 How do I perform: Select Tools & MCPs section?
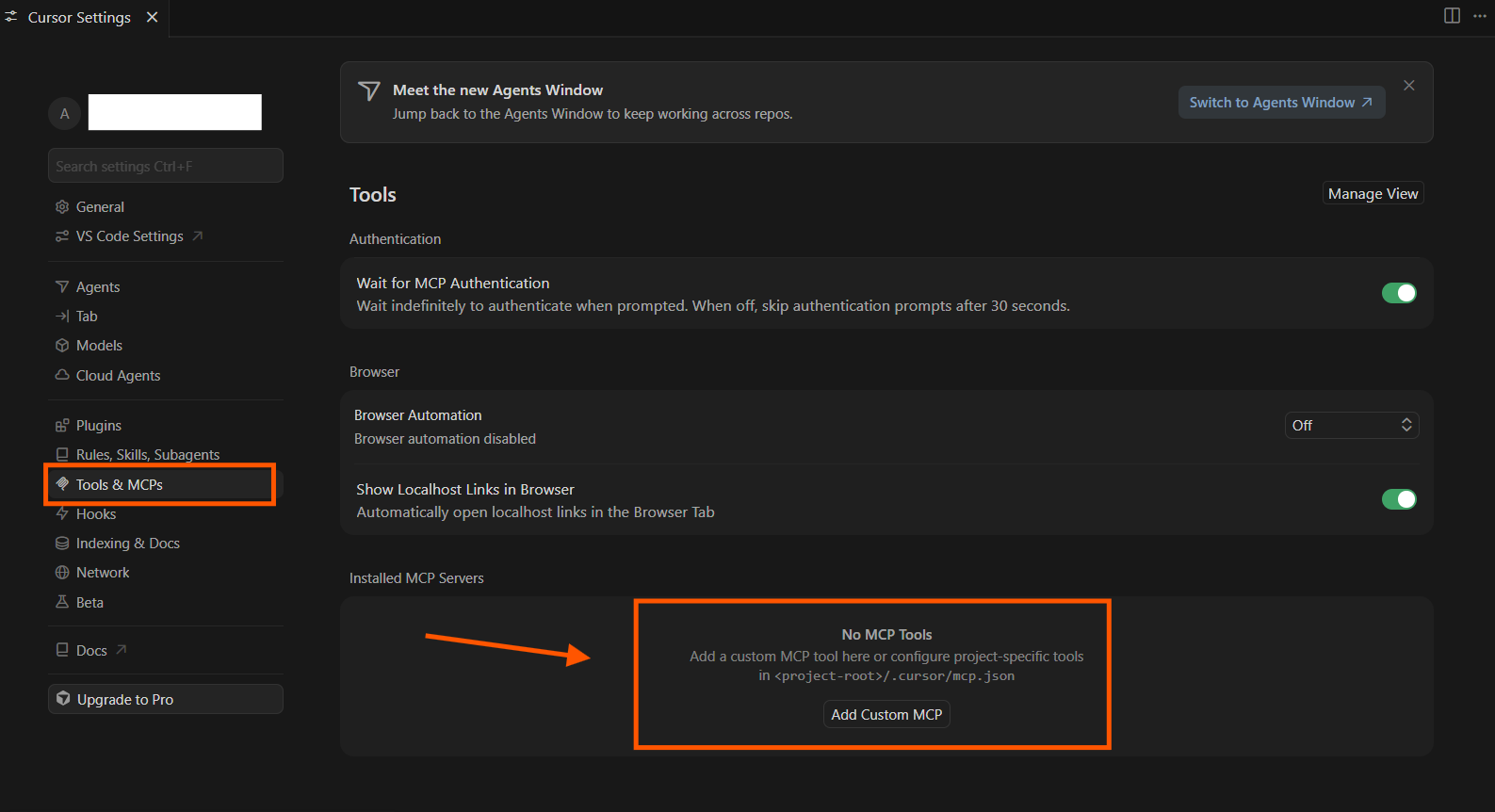[x=166, y=484]
